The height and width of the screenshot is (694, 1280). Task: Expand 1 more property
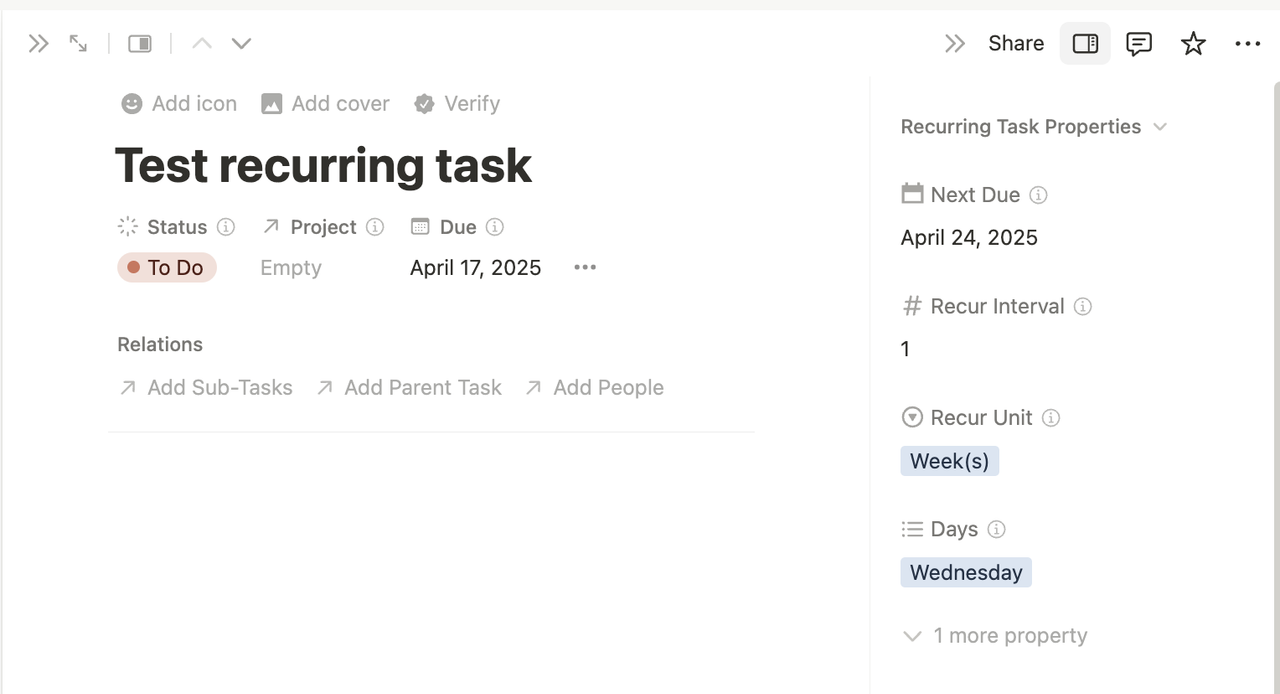point(995,636)
